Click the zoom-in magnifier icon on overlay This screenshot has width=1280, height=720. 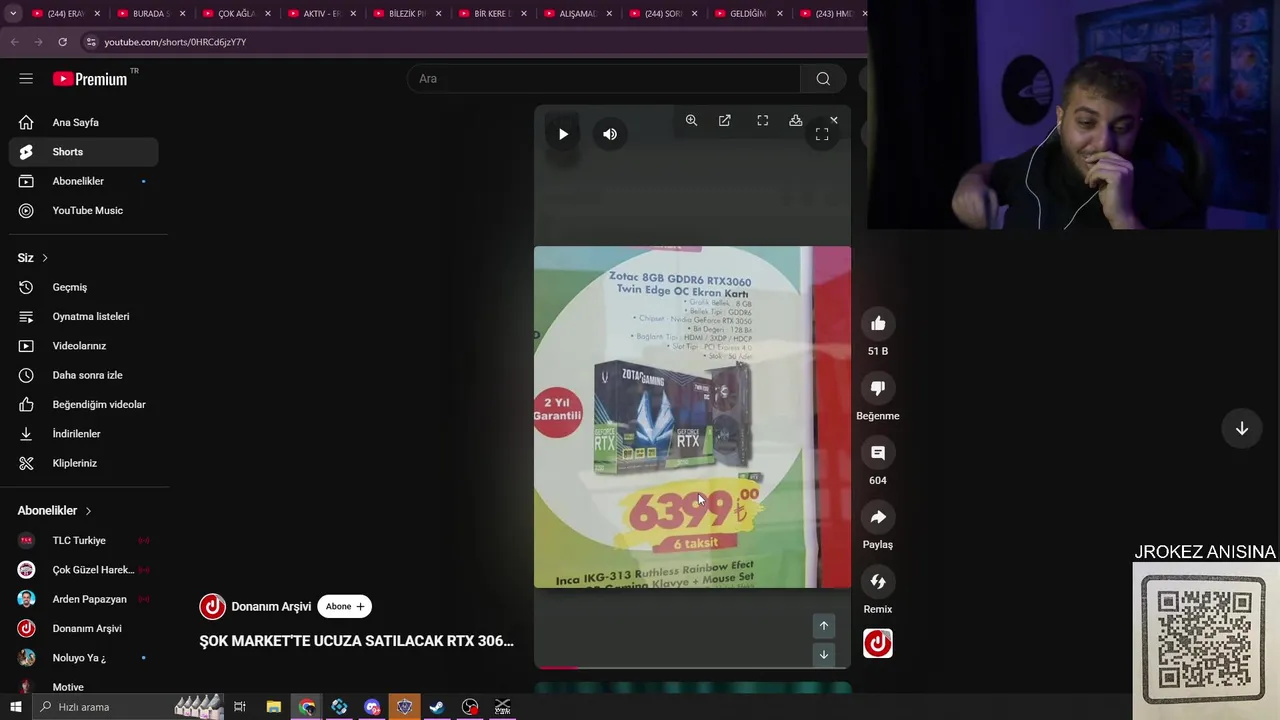click(691, 120)
